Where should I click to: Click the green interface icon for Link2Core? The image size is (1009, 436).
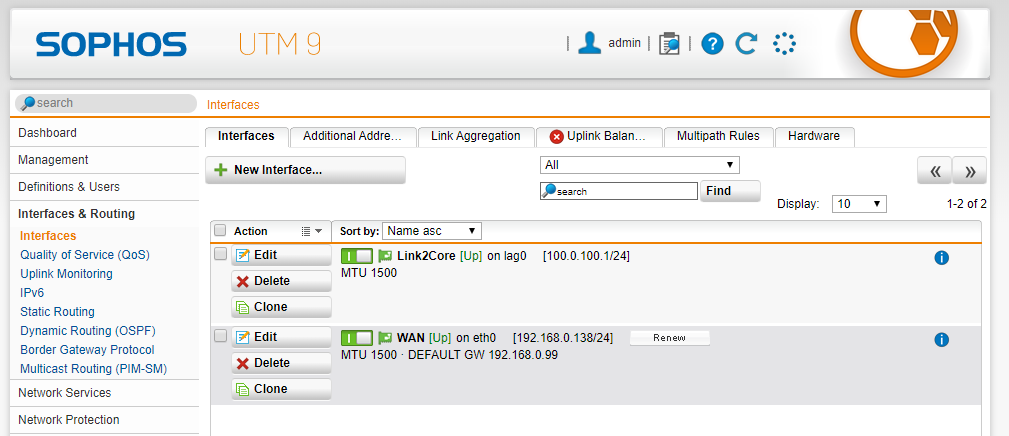[x=385, y=256]
